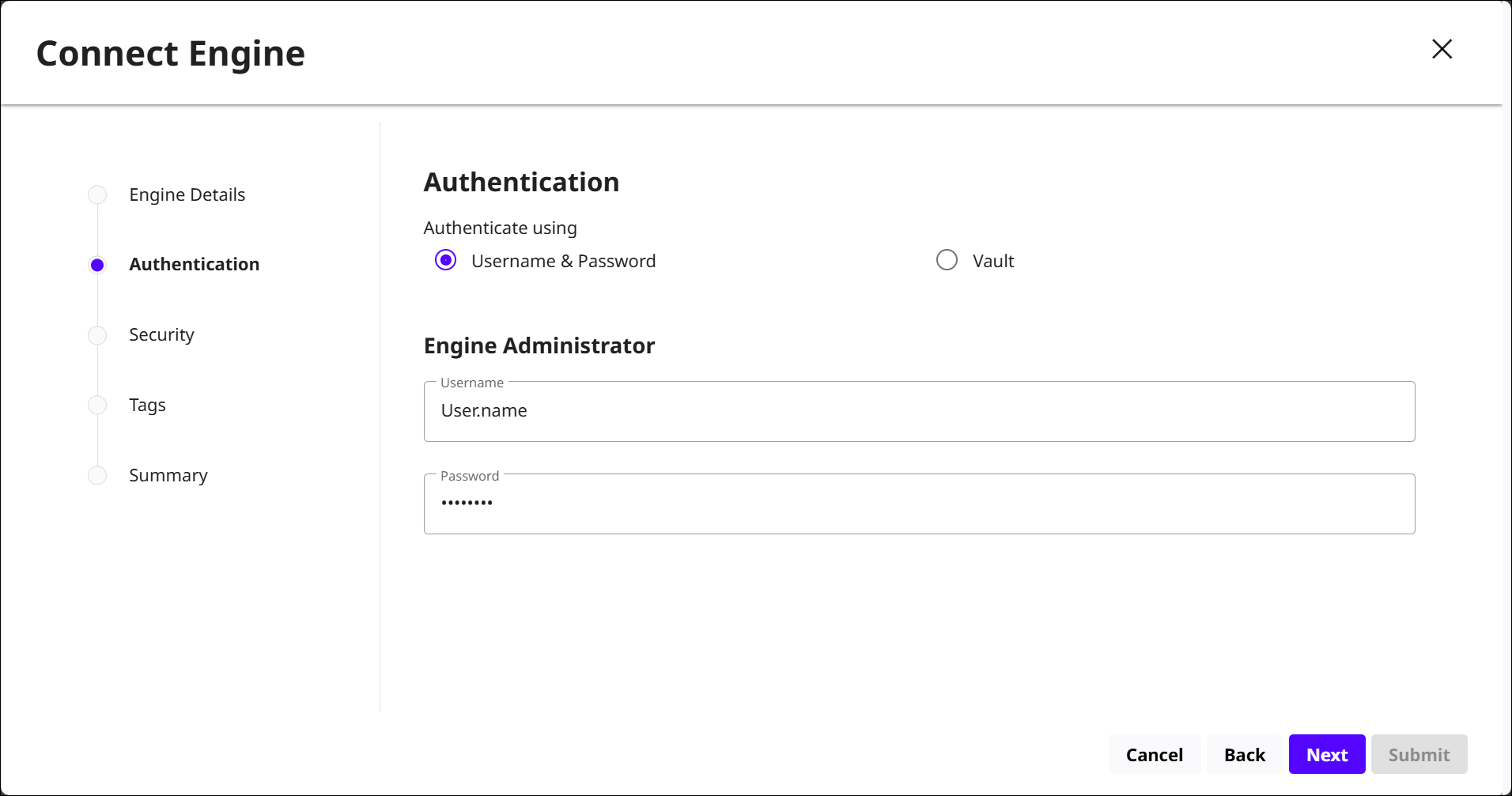Click the filled Authentication step indicator dot
The image size is (1512, 796).
tap(97, 265)
